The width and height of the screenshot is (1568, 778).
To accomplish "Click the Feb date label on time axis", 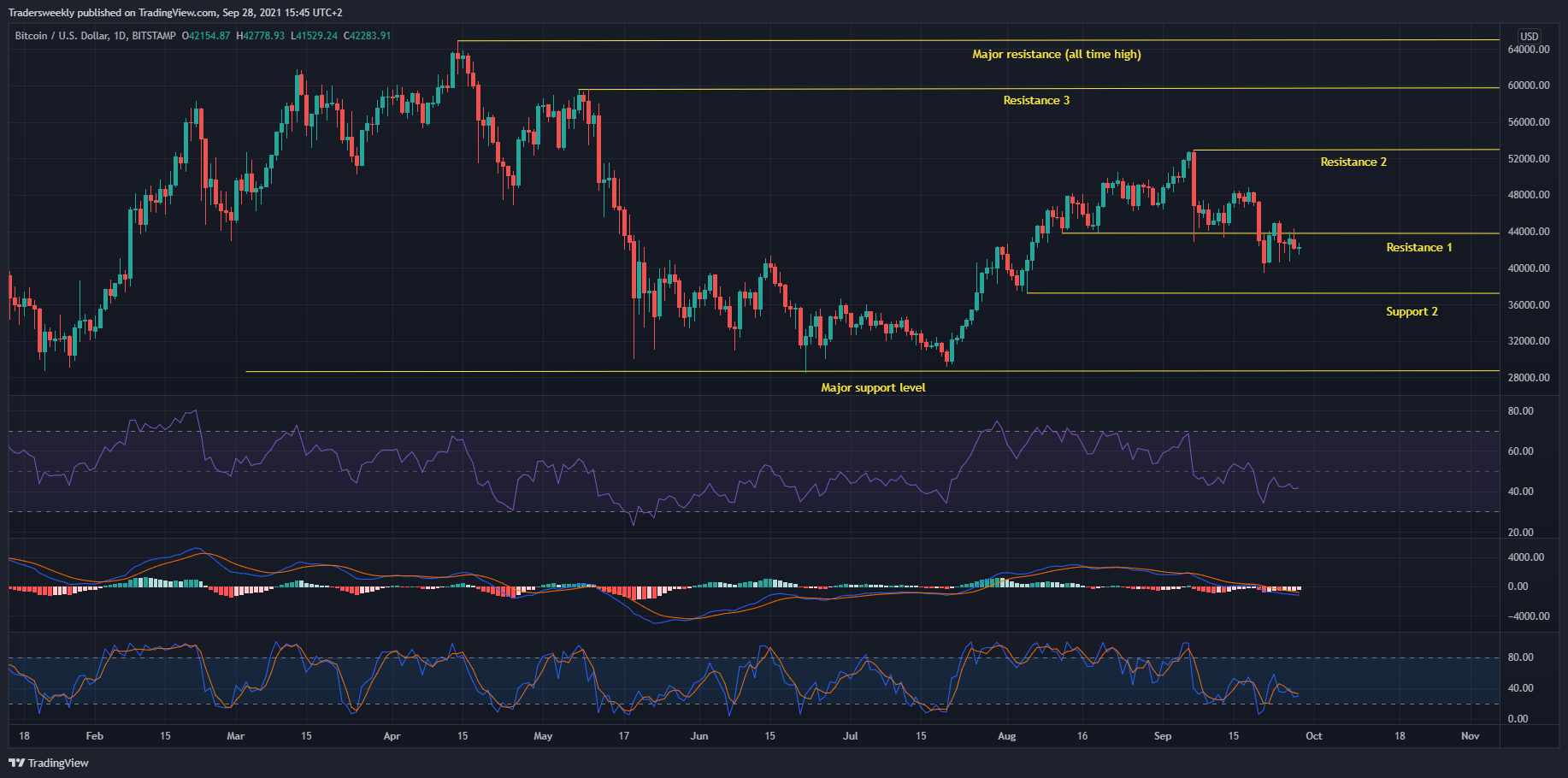I will click(x=95, y=736).
